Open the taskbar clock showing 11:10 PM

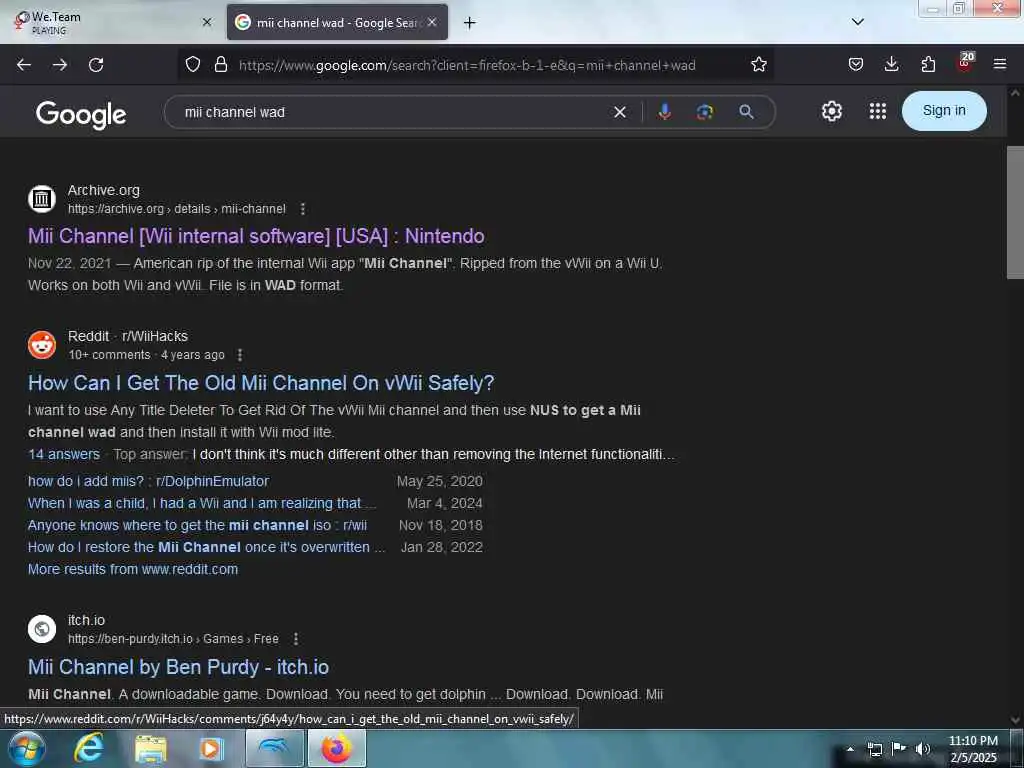click(973, 749)
